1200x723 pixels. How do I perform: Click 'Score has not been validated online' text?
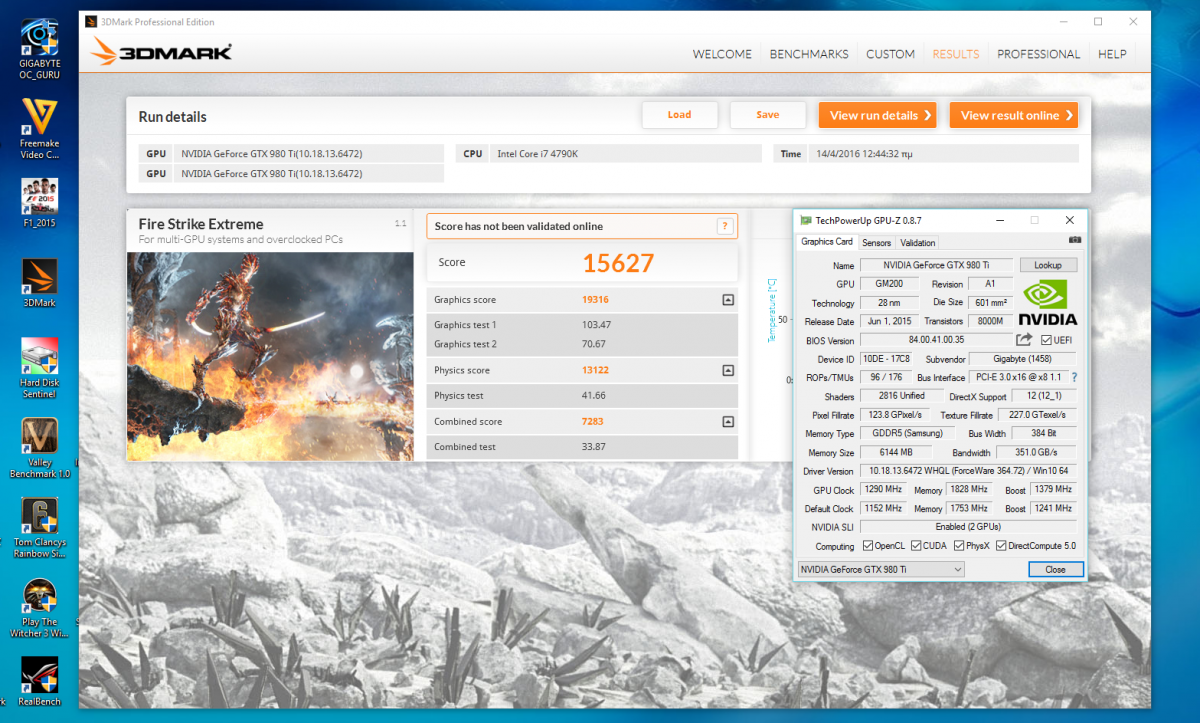point(519,226)
